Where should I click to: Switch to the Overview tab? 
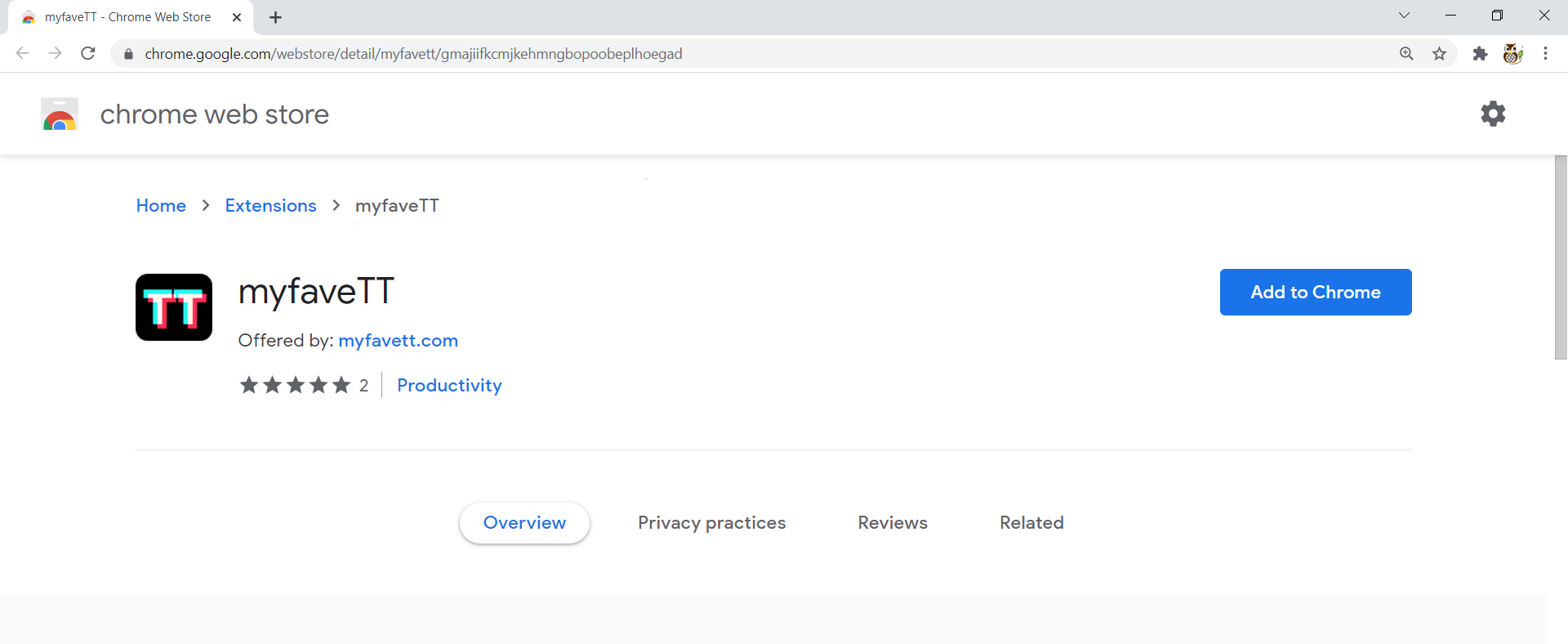524,523
